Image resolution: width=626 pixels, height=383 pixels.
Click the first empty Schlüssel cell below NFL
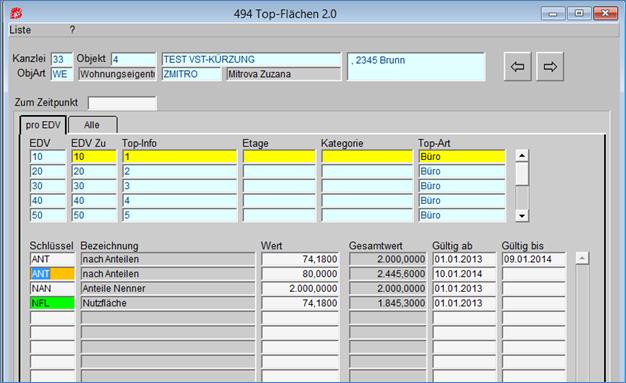(x=52, y=318)
